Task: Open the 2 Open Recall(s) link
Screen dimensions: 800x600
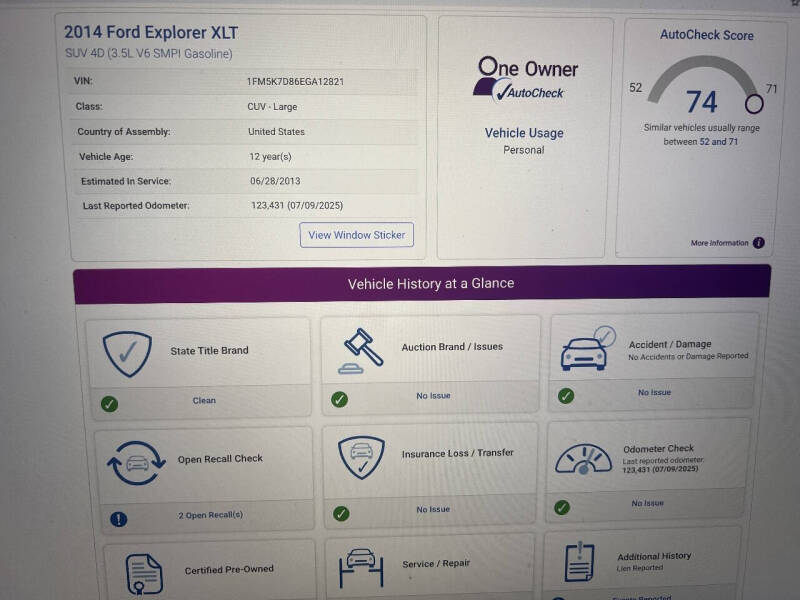Action: pos(210,515)
